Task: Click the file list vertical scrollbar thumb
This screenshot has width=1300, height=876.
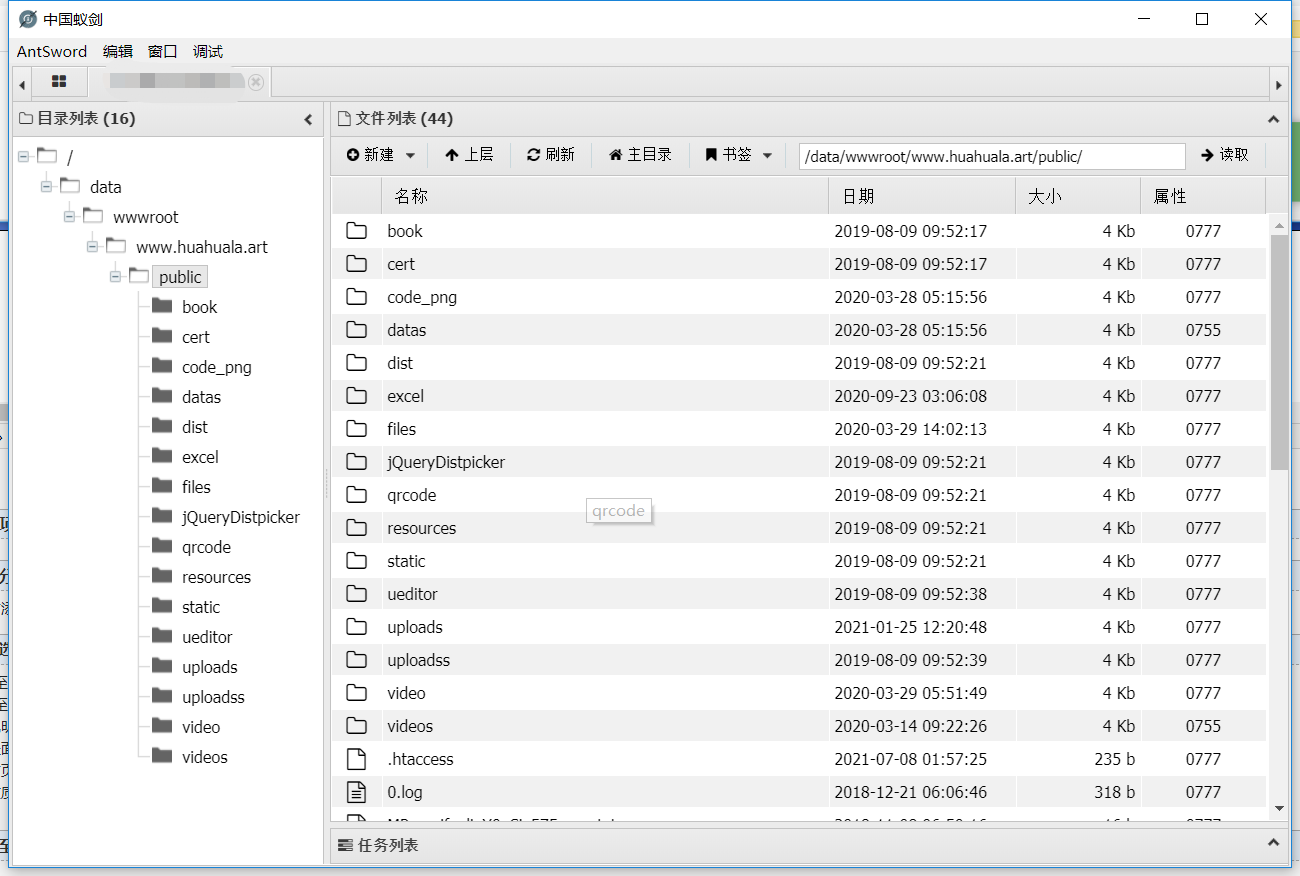Action: (x=1279, y=352)
